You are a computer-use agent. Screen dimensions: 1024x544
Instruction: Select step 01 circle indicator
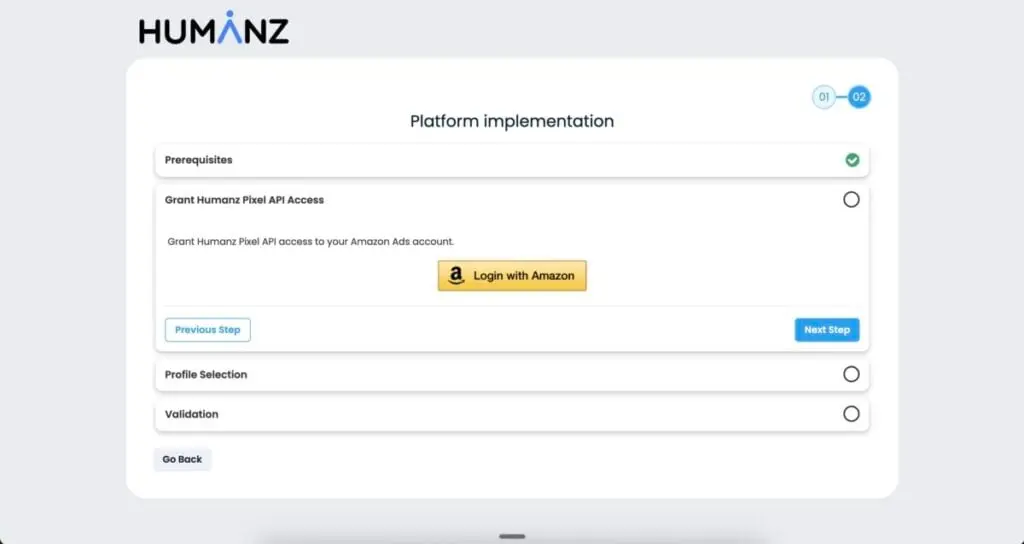pyautogui.click(x=824, y=97)
